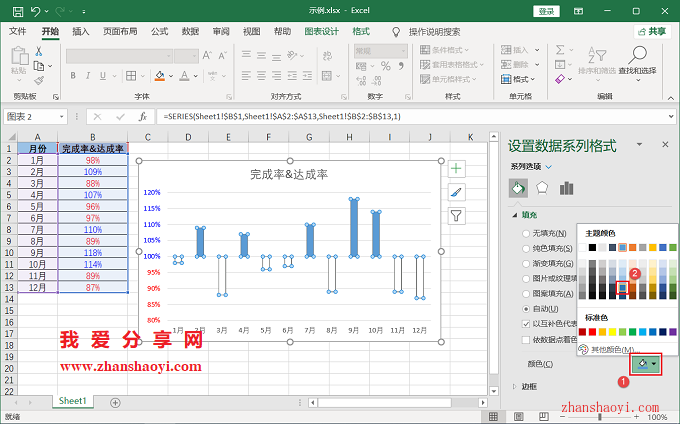This screenshot has height=424, width=680.
Task: Click the increase font size icon
Action: (x=207, y=55)
